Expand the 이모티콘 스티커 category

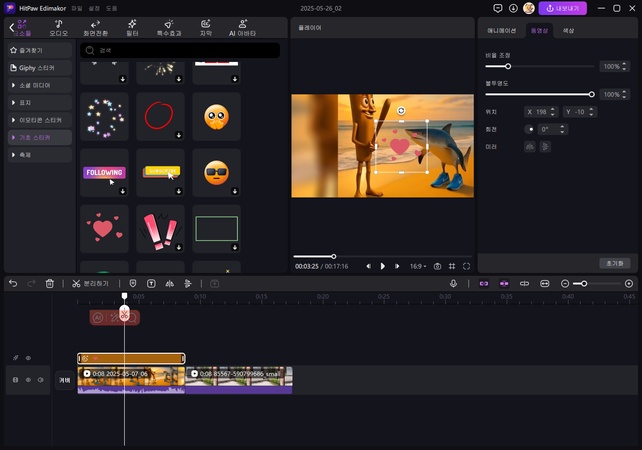point(38,120)
